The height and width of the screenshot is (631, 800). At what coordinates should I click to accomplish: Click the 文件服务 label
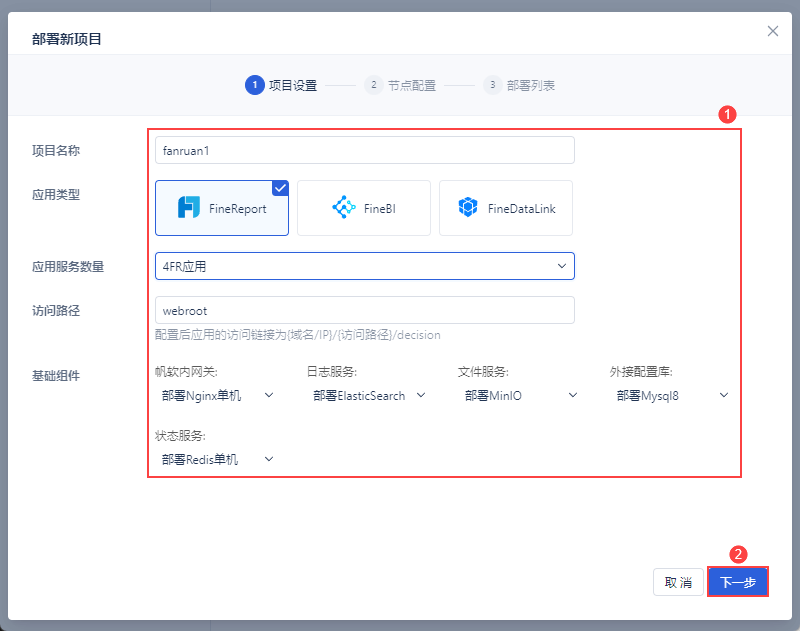pyautogui.click(x=483, y=372)
